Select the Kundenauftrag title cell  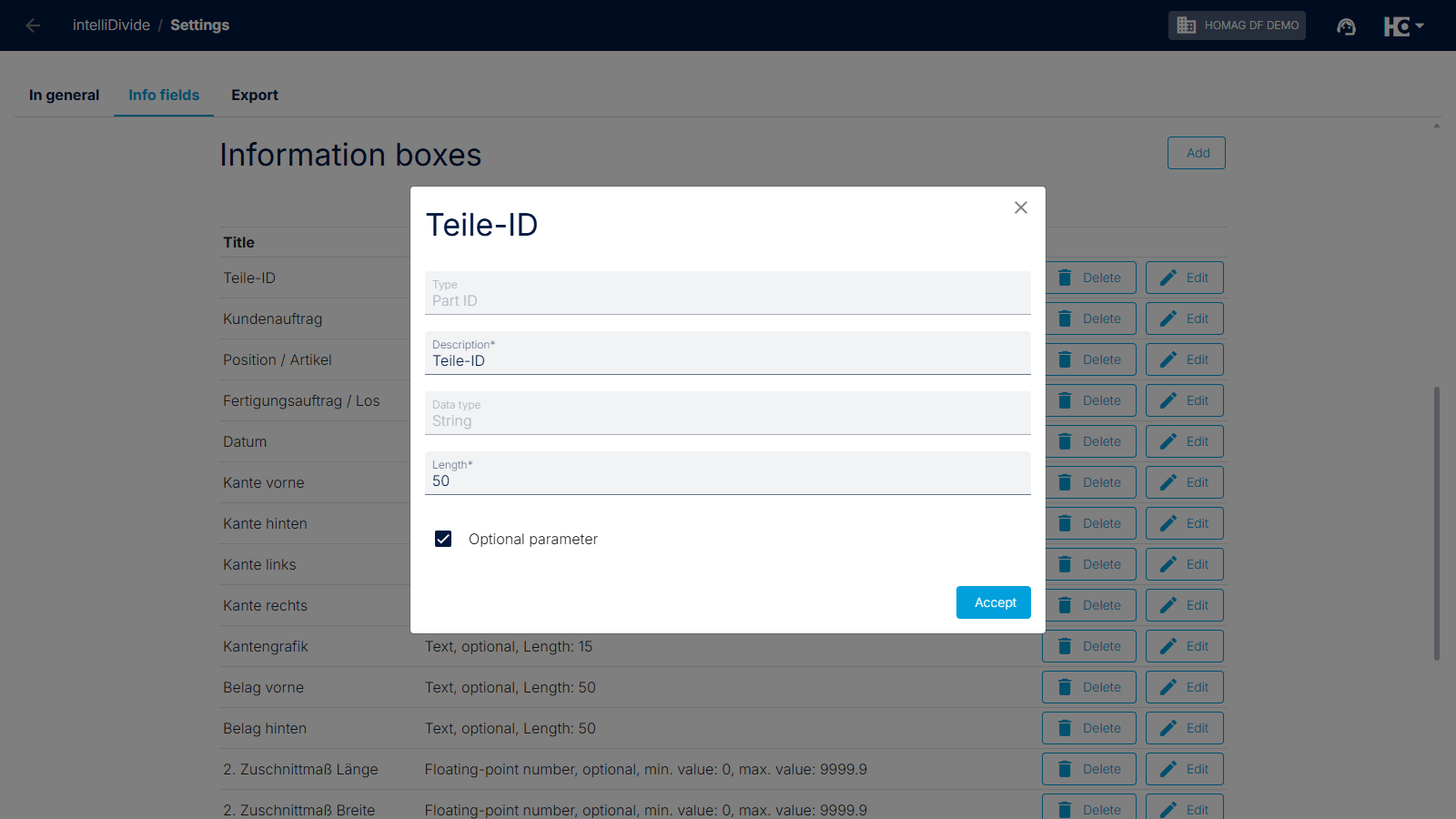pos(273,318)
